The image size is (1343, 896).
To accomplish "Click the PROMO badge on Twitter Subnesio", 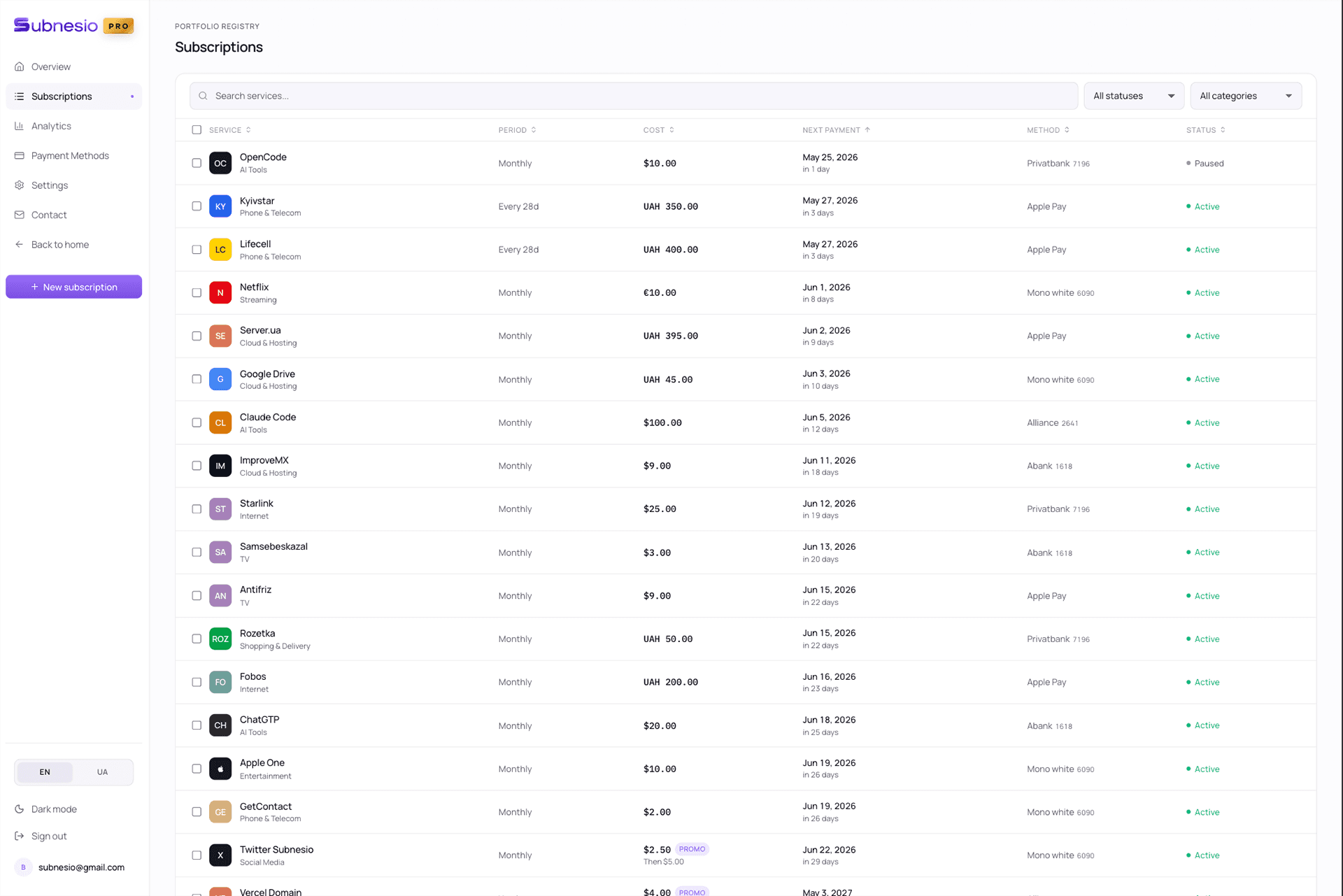I will click(x=692, y=849).
